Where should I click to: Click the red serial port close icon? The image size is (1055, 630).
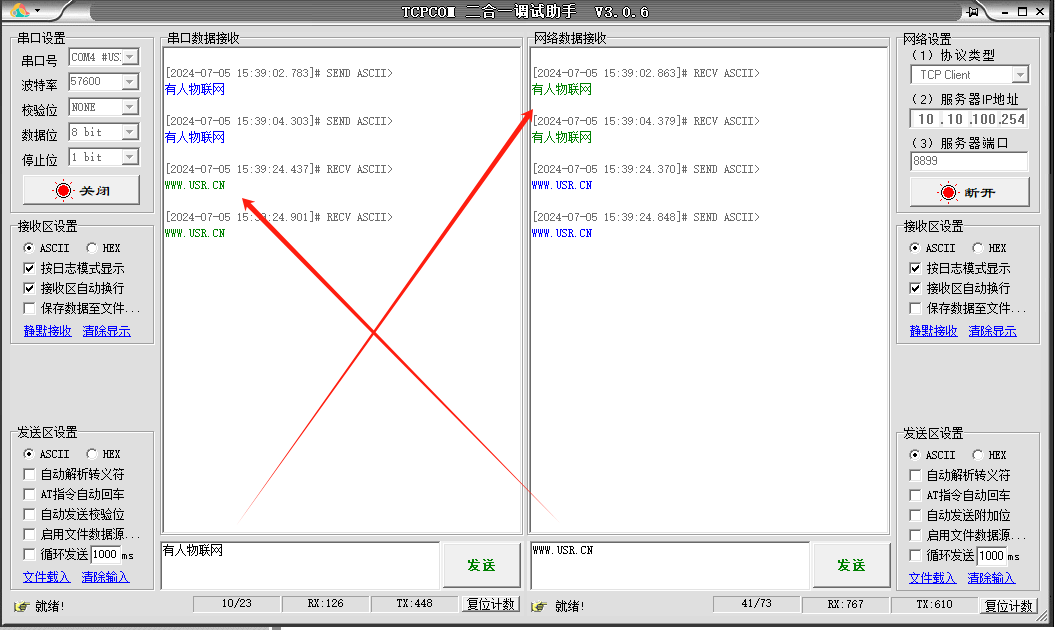63,190
